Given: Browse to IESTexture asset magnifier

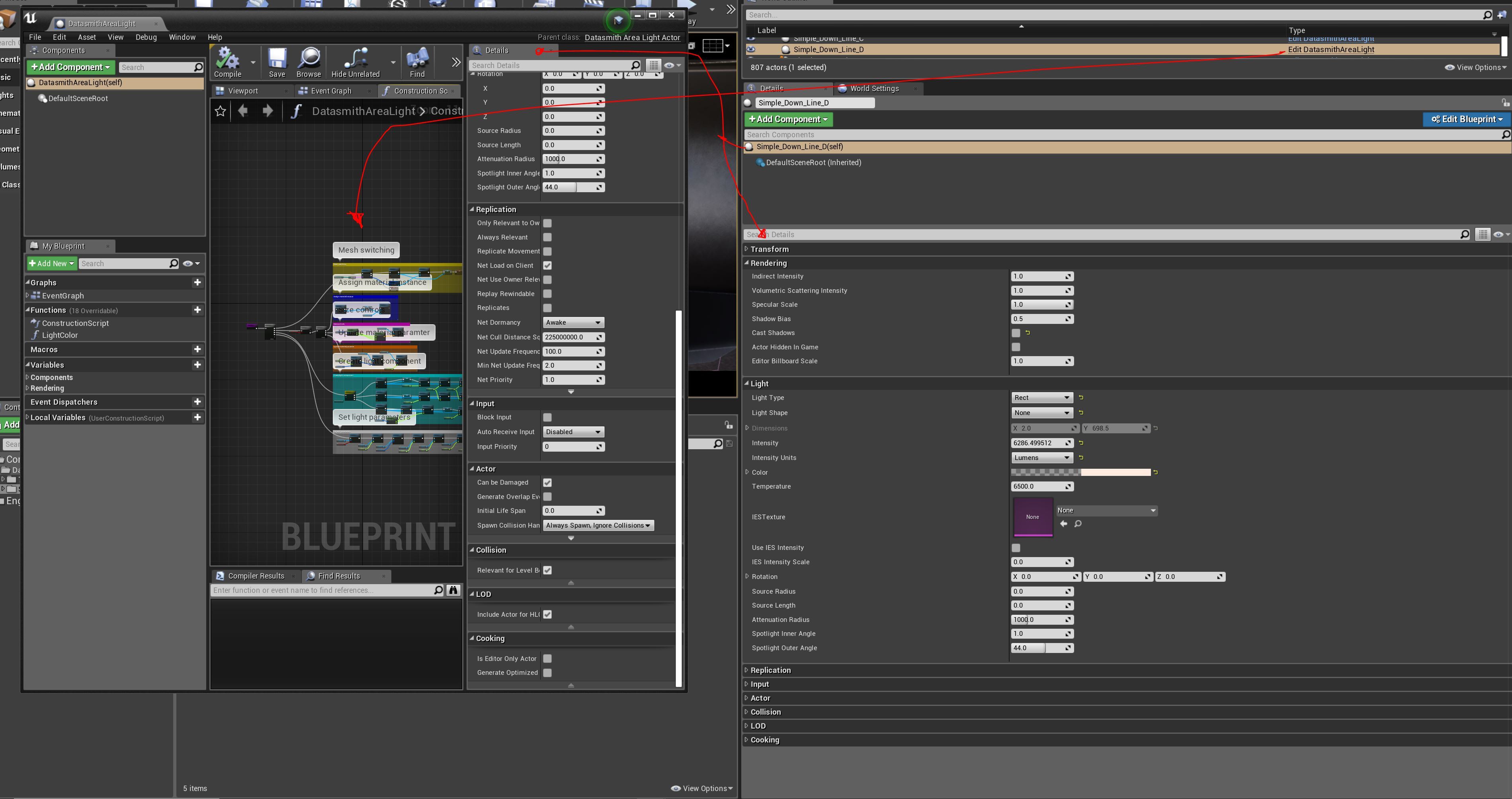Looking at the screenshot, I should tap(1078, 524).
